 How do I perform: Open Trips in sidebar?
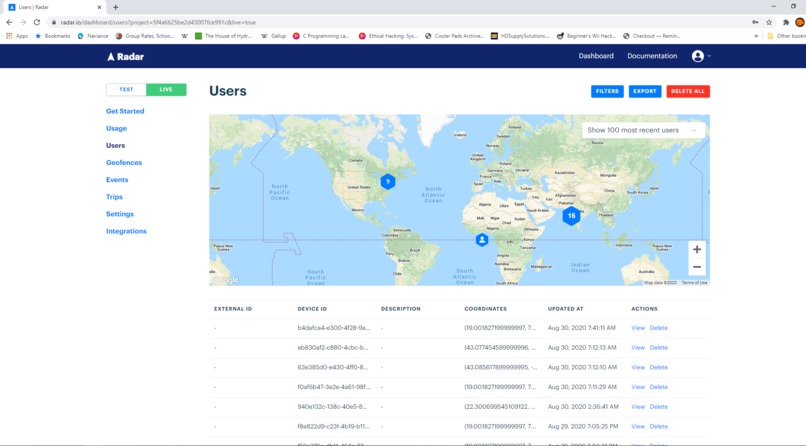114,197
